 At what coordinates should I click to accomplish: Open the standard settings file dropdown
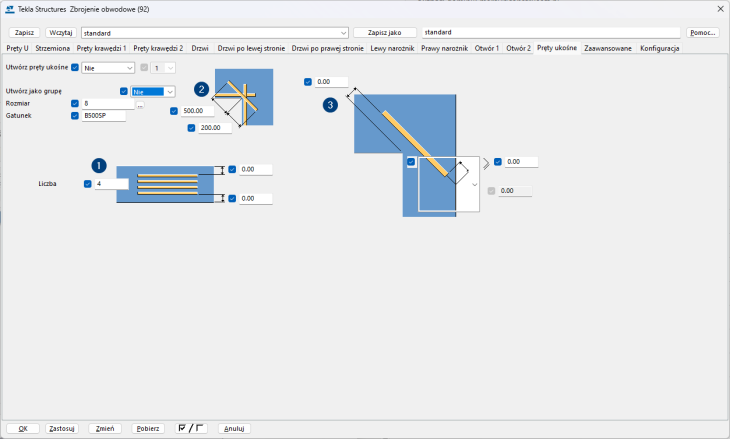point(215,33)
